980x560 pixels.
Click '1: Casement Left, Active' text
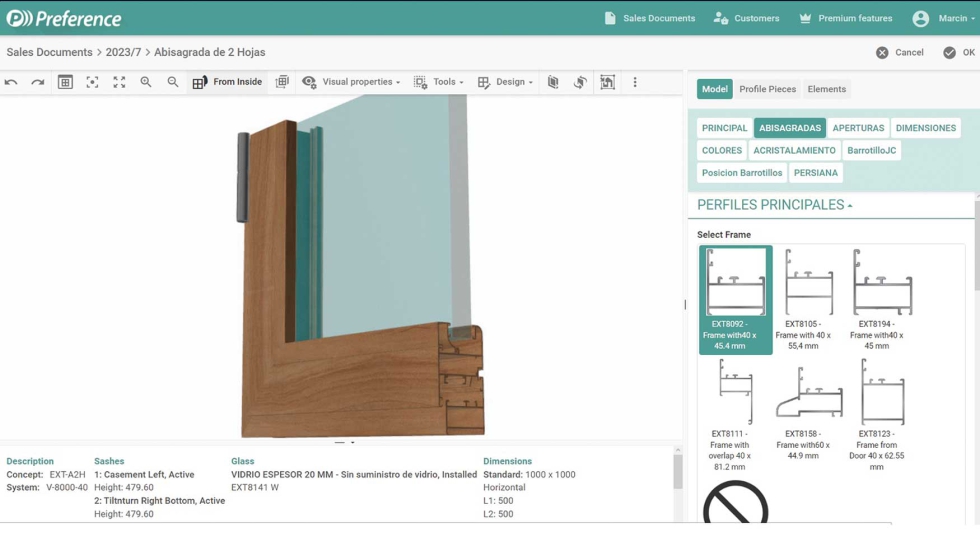point(144,474)
